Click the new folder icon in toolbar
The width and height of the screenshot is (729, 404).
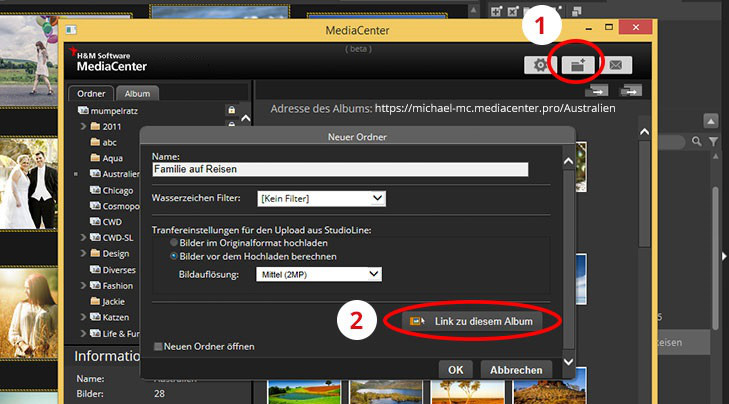[x=578, y=65]
